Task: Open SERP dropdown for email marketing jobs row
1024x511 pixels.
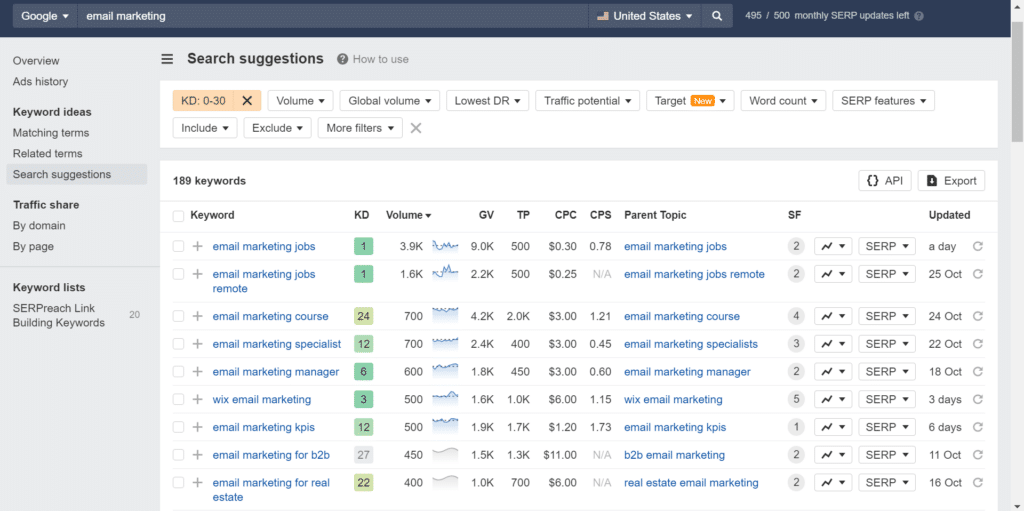Action: tap(887, 246)
